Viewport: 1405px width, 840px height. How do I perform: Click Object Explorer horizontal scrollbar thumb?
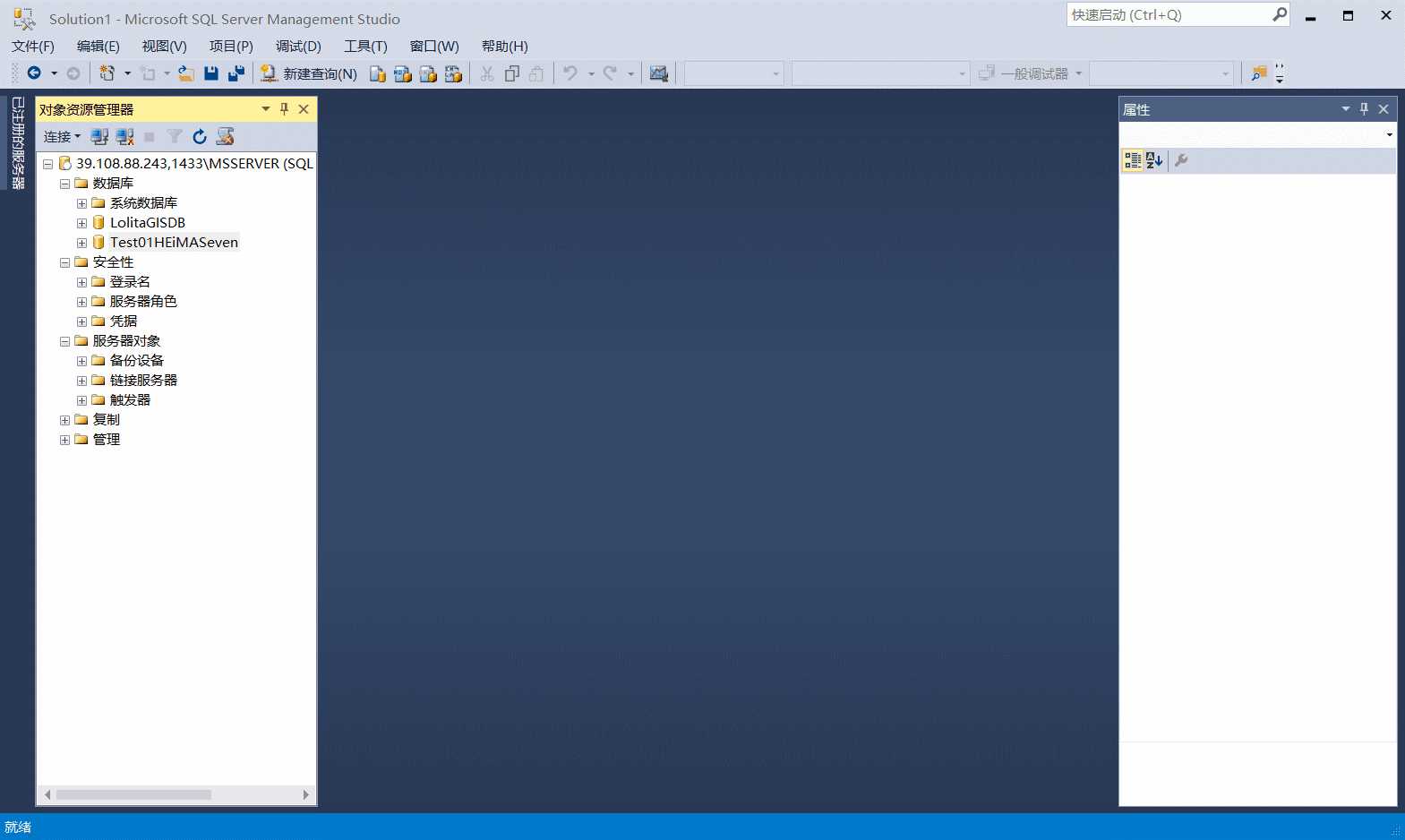coord(133,794)
